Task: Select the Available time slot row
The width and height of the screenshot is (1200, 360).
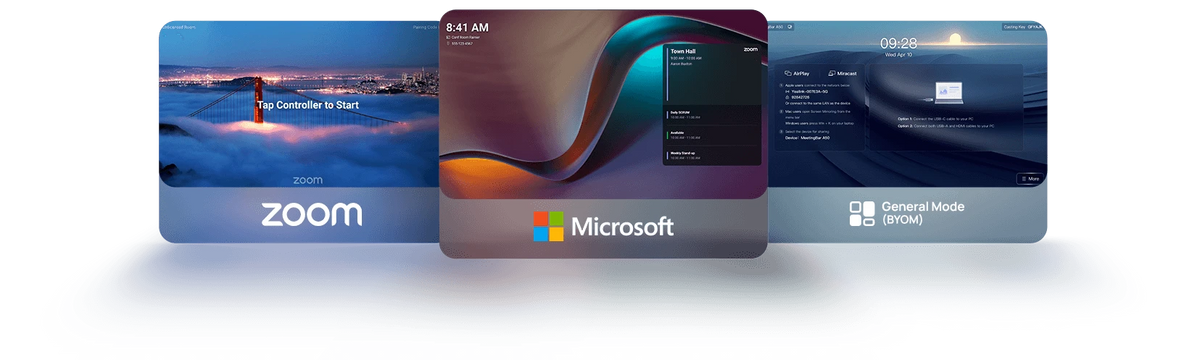Action: [x=712, y=136]
